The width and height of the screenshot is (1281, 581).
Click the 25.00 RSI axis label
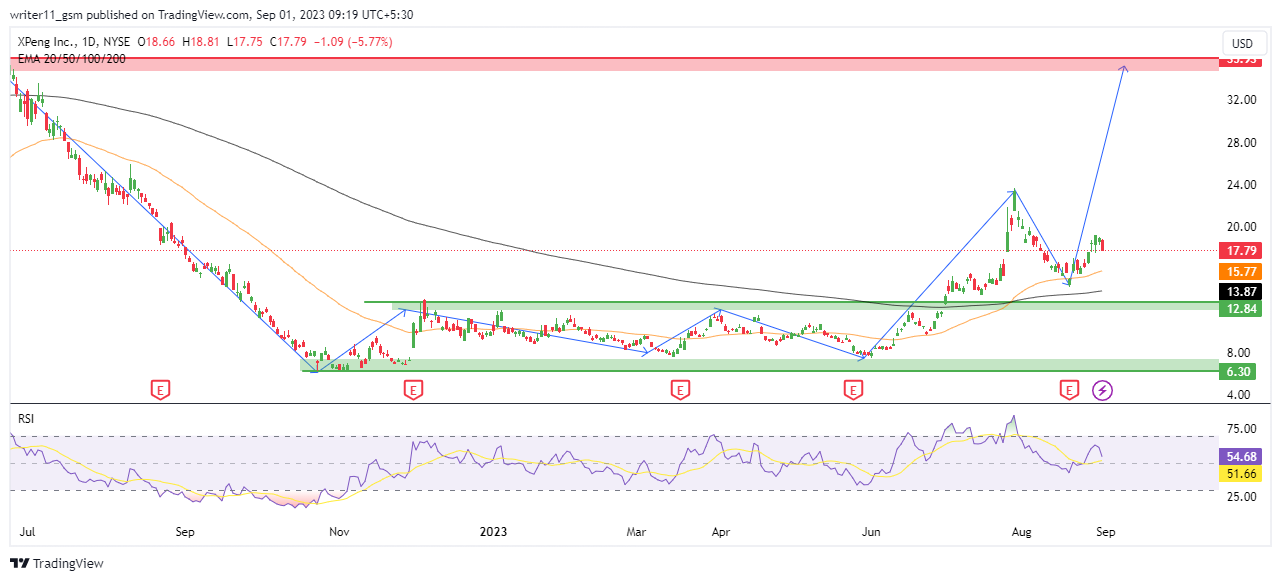[1243, 497]
